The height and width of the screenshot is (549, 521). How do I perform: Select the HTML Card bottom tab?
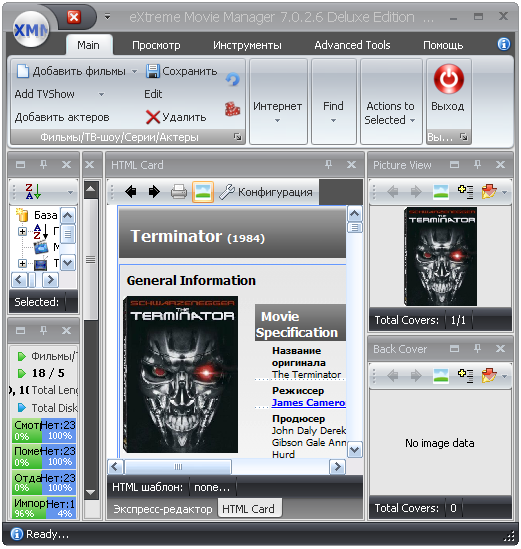tap(249, 508)
